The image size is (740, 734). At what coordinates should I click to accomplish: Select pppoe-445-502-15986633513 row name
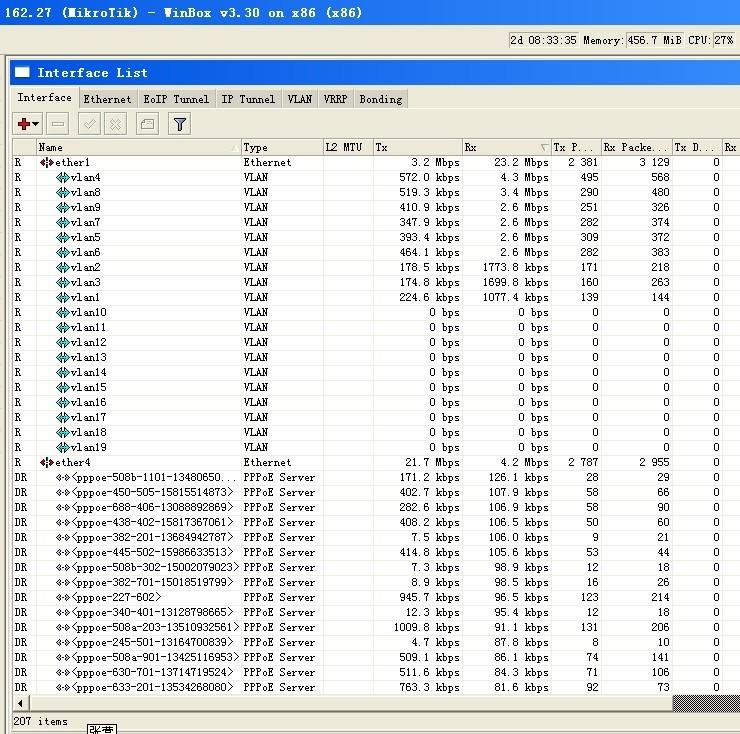152,552
